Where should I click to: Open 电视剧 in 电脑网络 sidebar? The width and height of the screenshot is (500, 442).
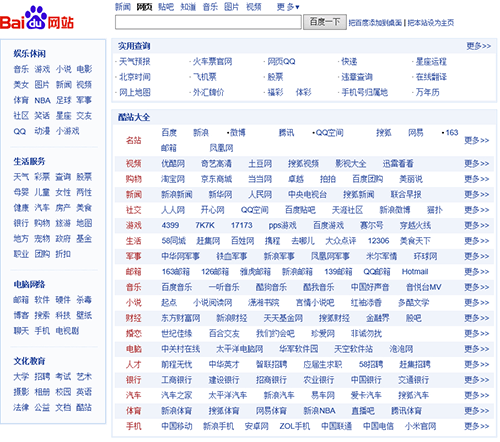click(x=67, y=331)
